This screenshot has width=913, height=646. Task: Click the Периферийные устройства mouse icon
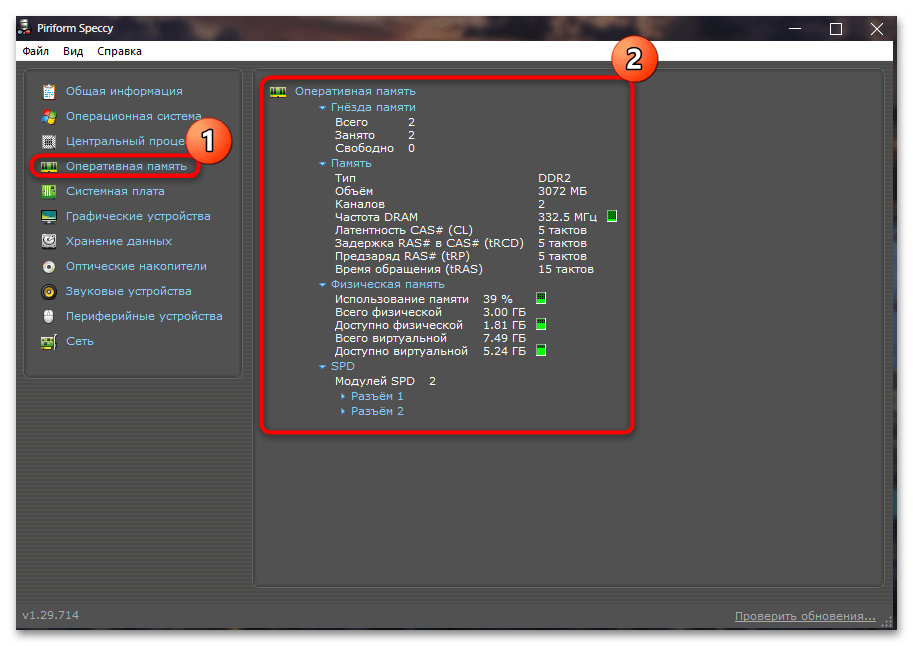[48, 316]
